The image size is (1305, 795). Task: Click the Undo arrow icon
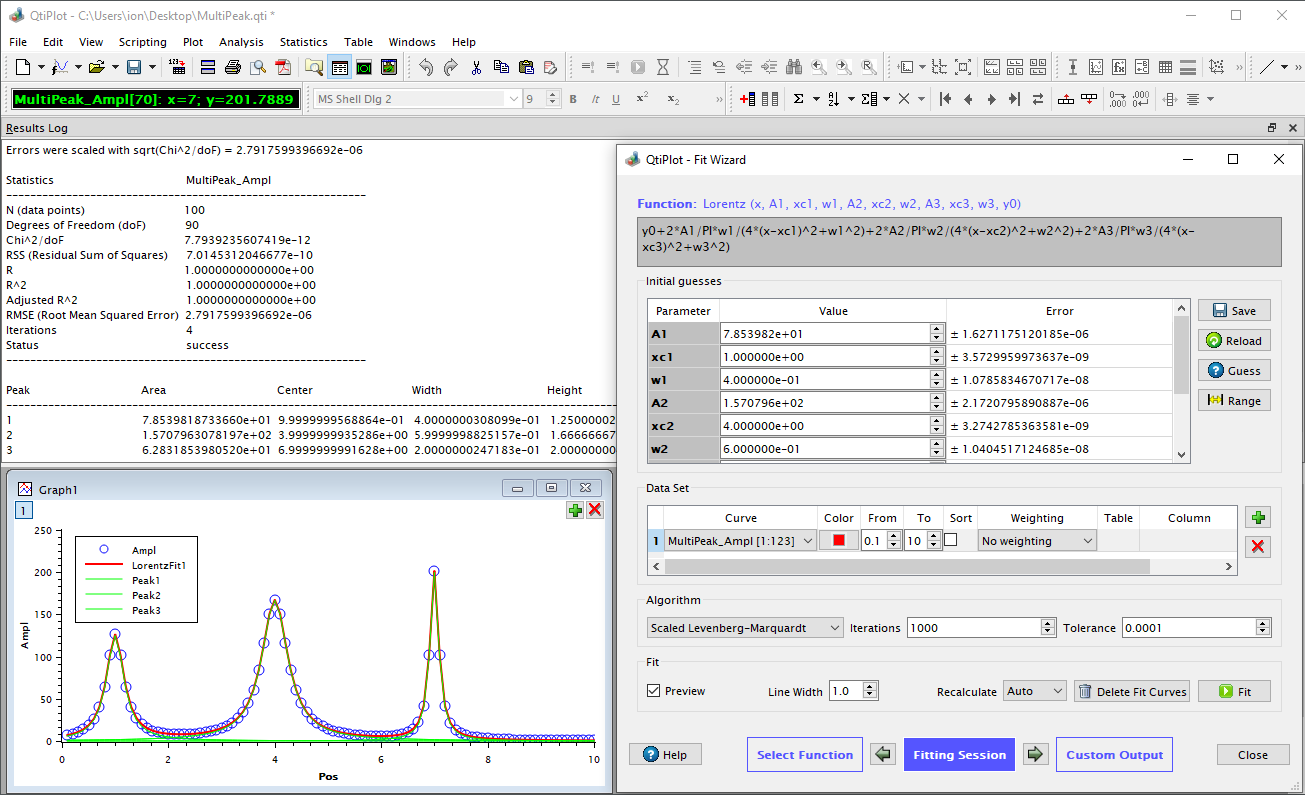click(x=426, y=67)
